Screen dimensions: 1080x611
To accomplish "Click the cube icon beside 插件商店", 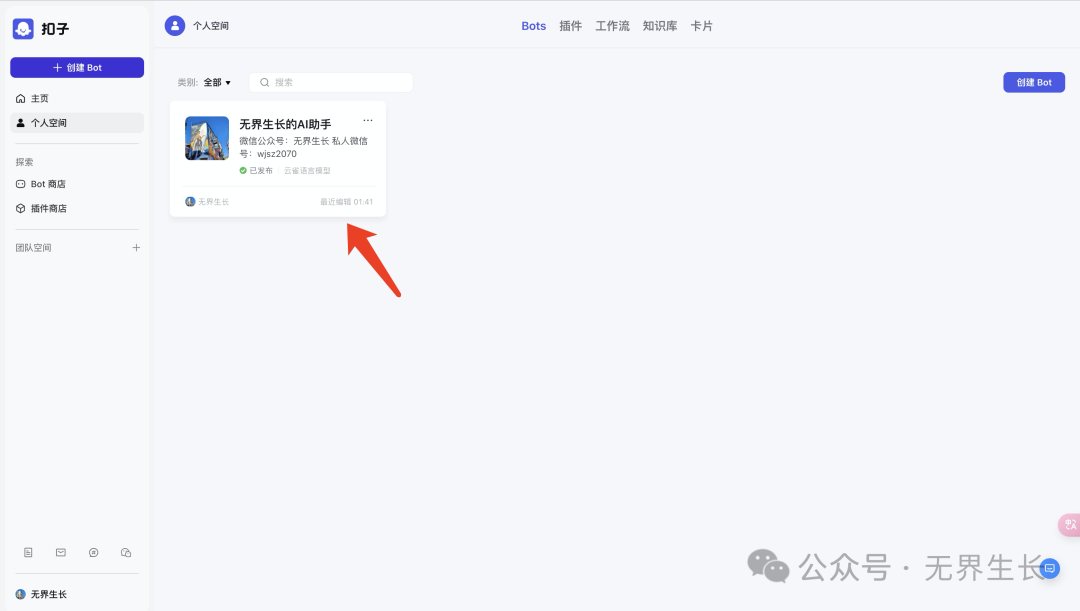I will coord(21,208).
